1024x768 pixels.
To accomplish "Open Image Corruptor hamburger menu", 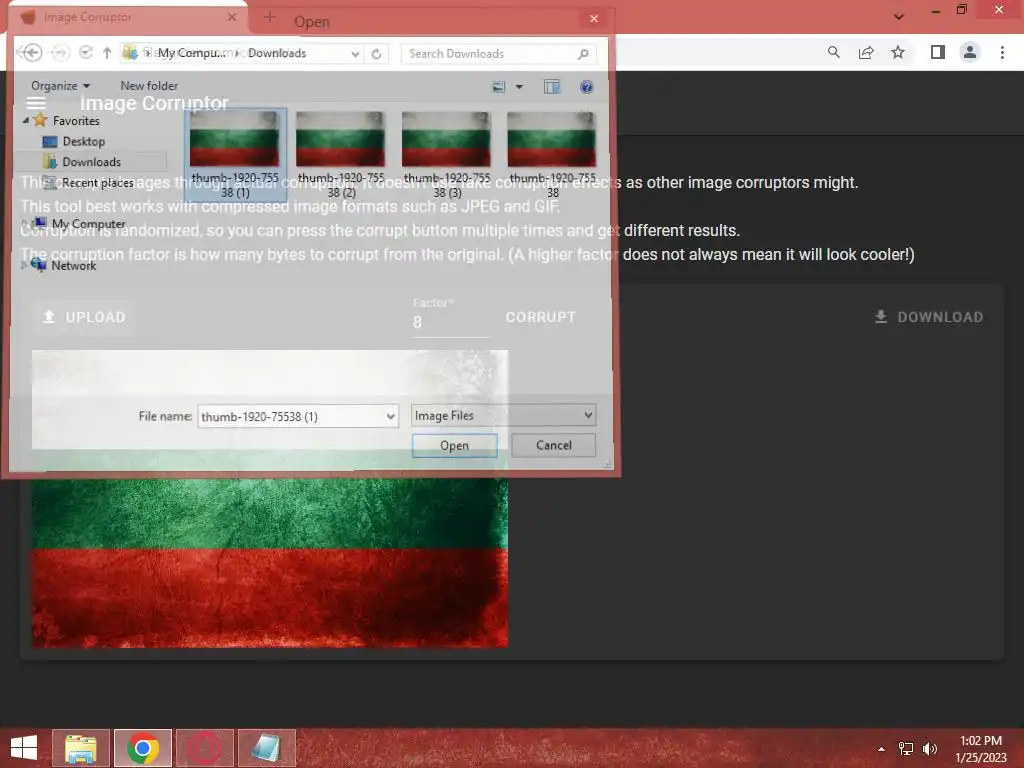I will pyautogui.click(x=36, y=103).
